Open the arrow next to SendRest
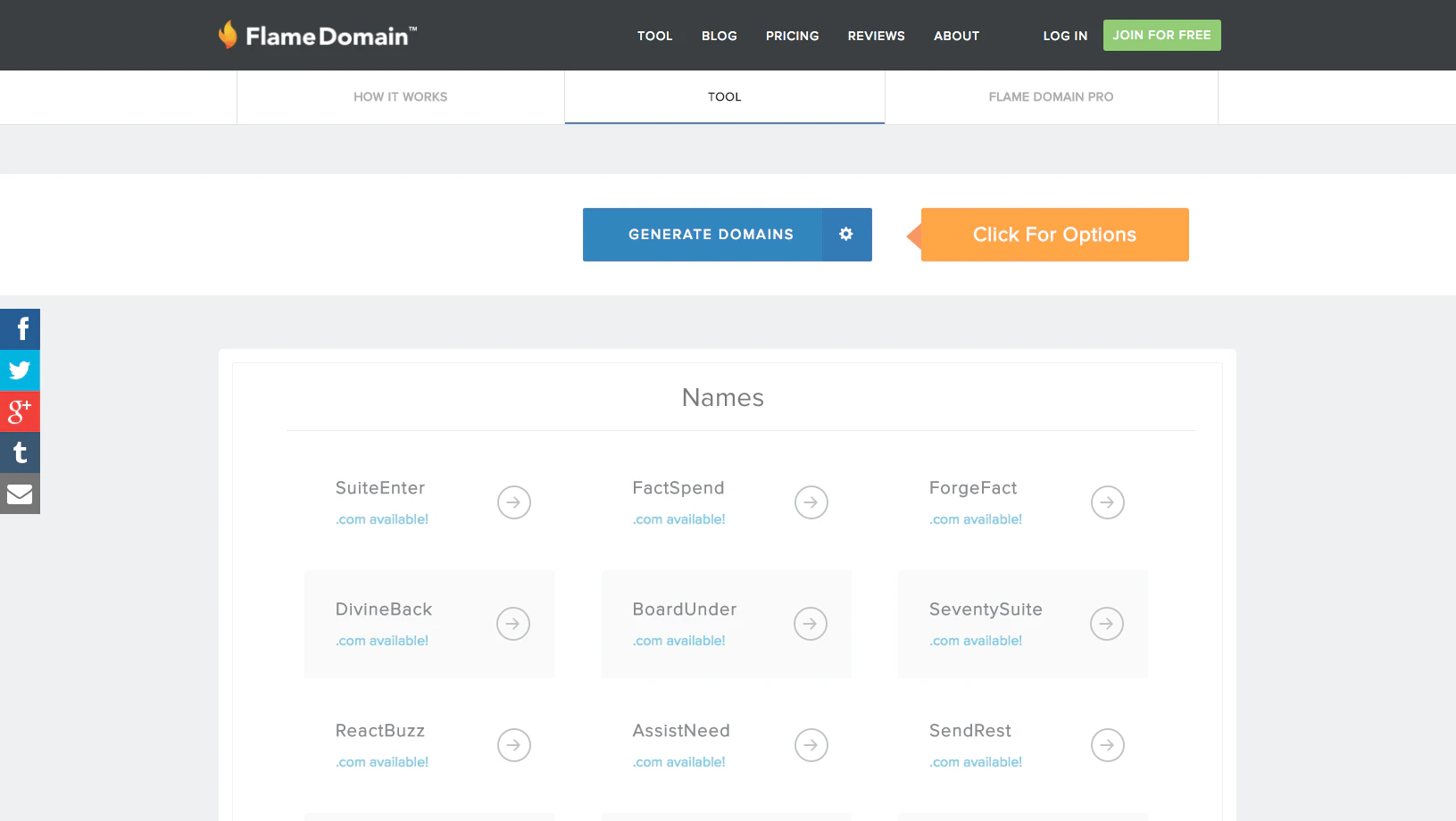The image size is (1456, 821). pos(1108,745)
